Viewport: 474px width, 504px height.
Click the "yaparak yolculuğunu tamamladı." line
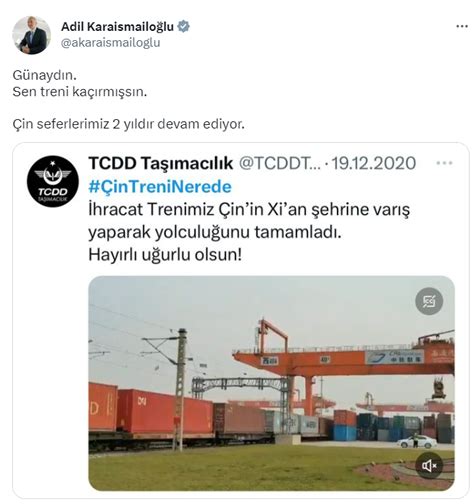coord(215,232)
